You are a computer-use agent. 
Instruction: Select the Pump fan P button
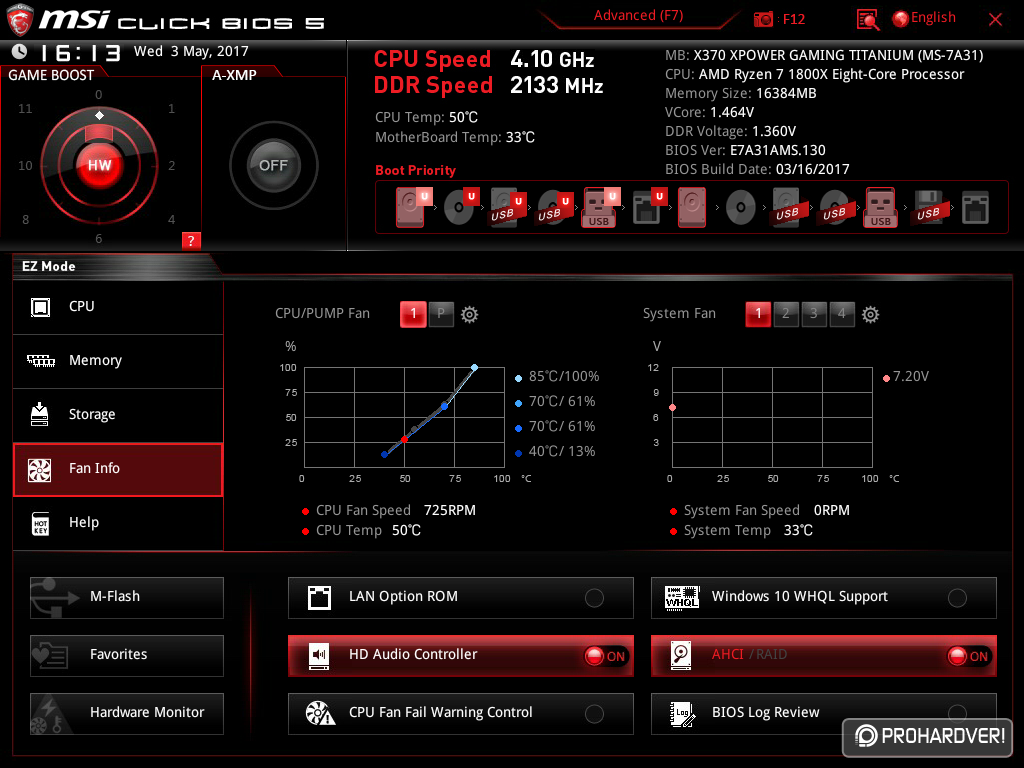coord(441,314)
